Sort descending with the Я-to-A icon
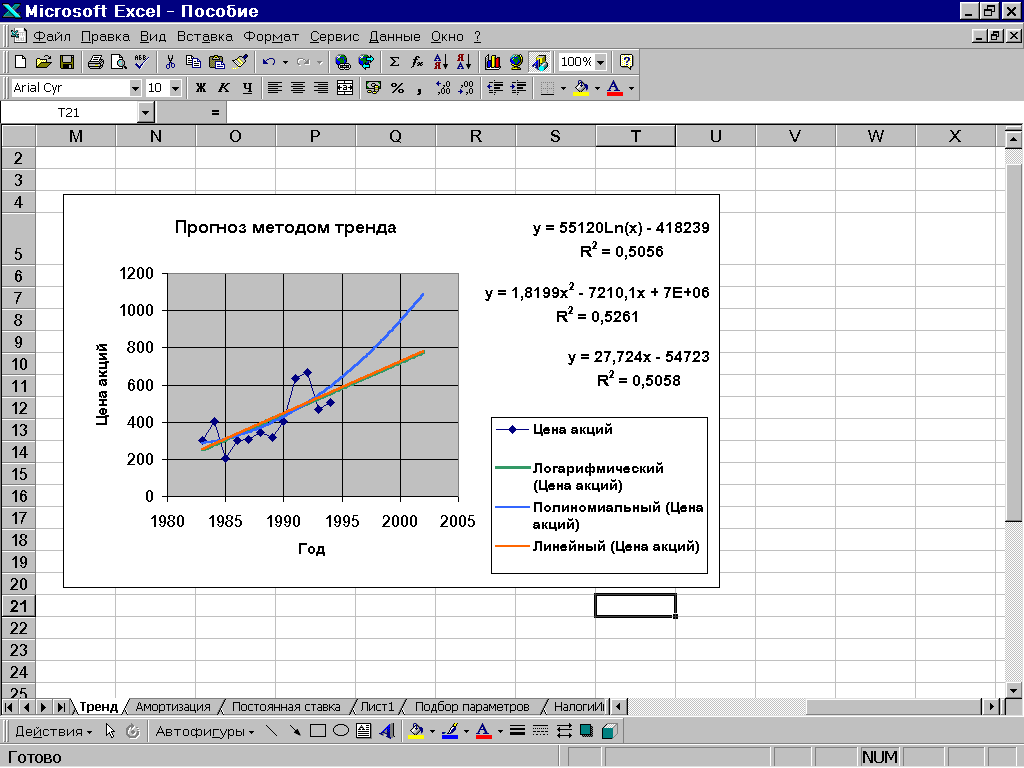Image resolution: width=1024 pixels, height=768 pixels. pos(464,62)
